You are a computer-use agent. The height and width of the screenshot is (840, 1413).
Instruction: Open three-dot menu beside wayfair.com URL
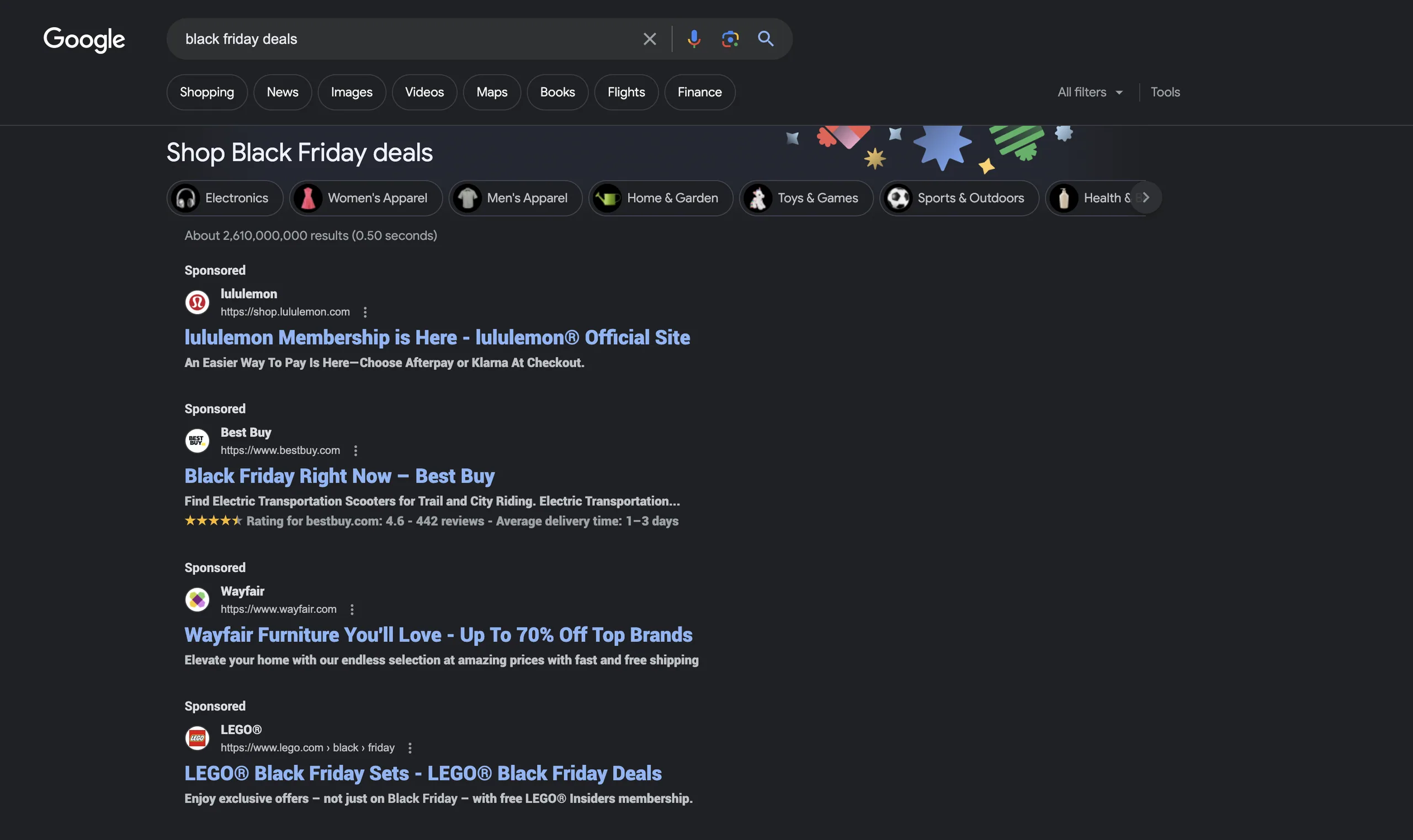click(352, 610)
